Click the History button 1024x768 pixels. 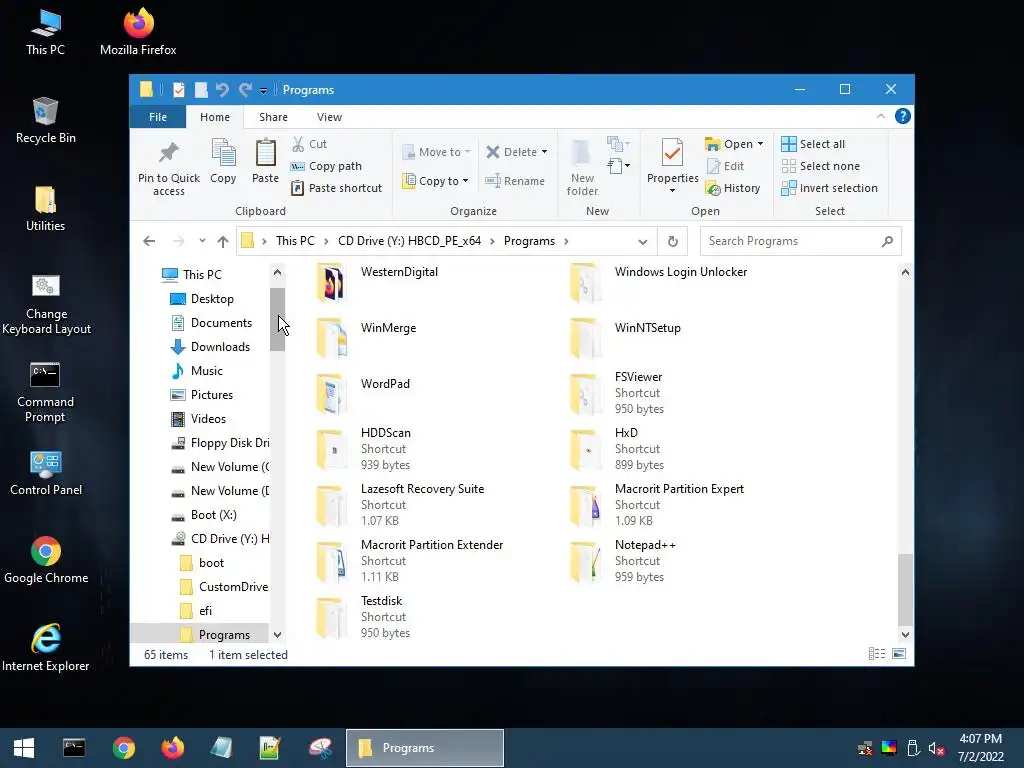click(x=733, y=188)
